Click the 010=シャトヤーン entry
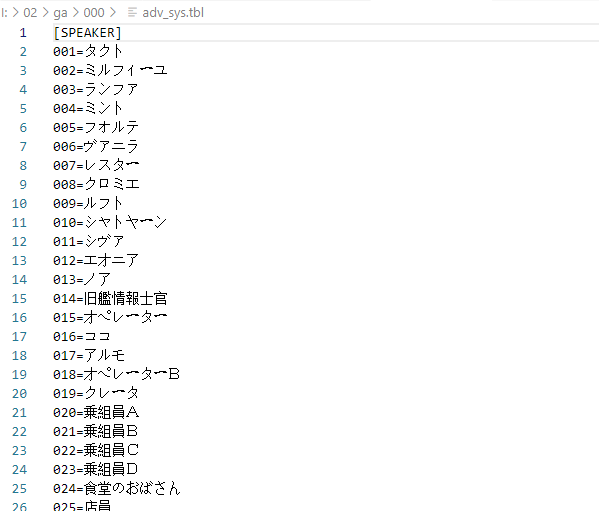The width and height of the screenshot is (599, 511). 110,223
